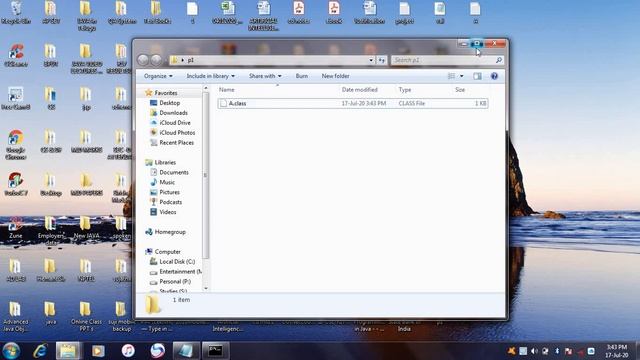Select Computer in navigation pane
This screenshot has height=360, width=640.
pos(167,251)
